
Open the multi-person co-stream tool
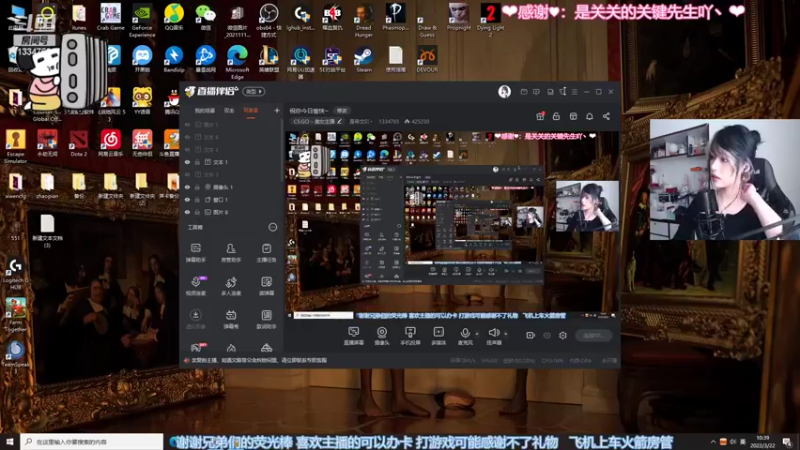231,286
